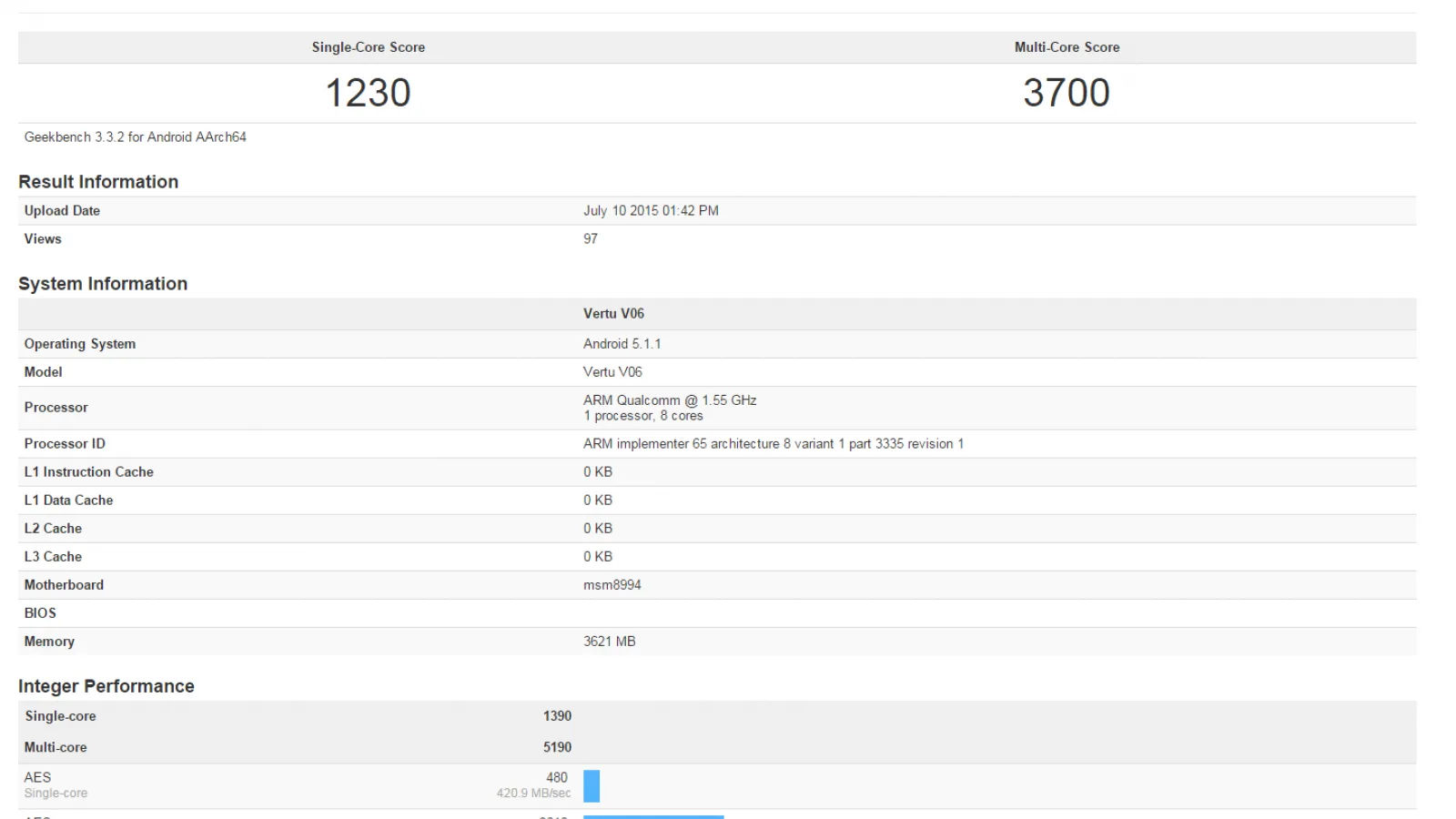This screenshot has width=1456, height=819.
Task: Click the L1 Instruction Cache 0 KB value
Action: pyautogui.click(x=598, y=472)
